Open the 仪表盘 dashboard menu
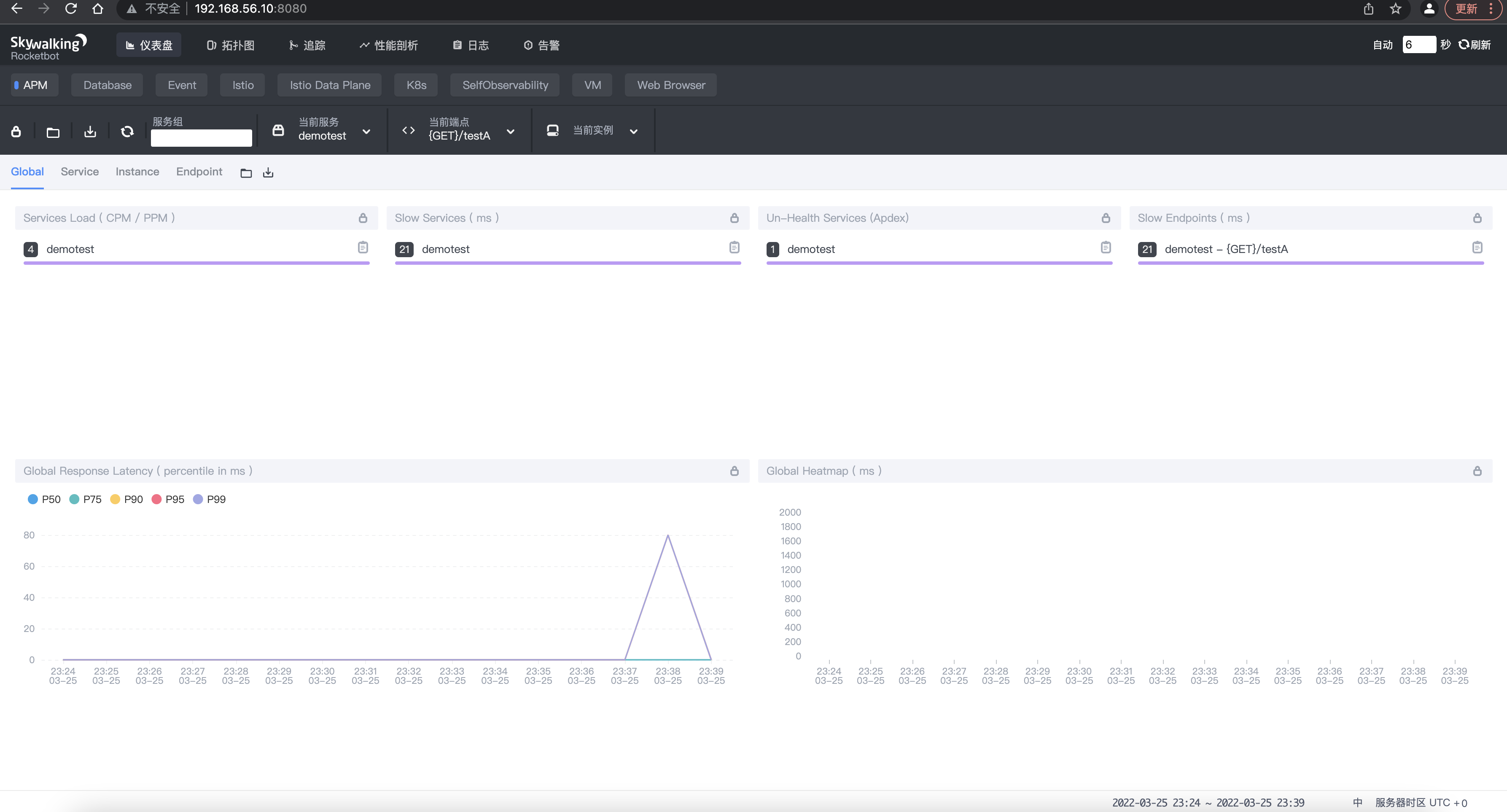 tap(149, 45)
